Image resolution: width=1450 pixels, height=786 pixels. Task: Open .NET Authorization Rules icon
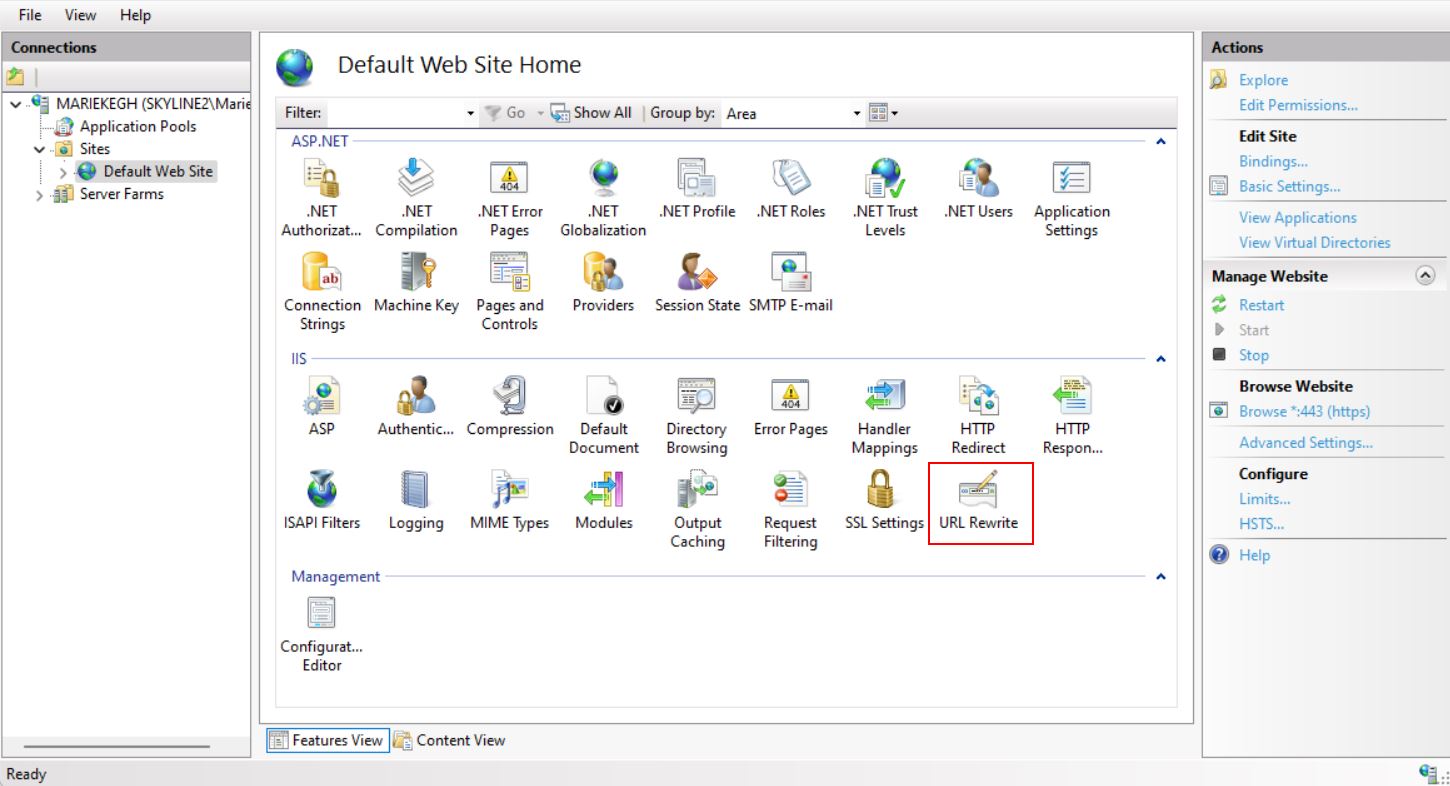click(321, 198)
